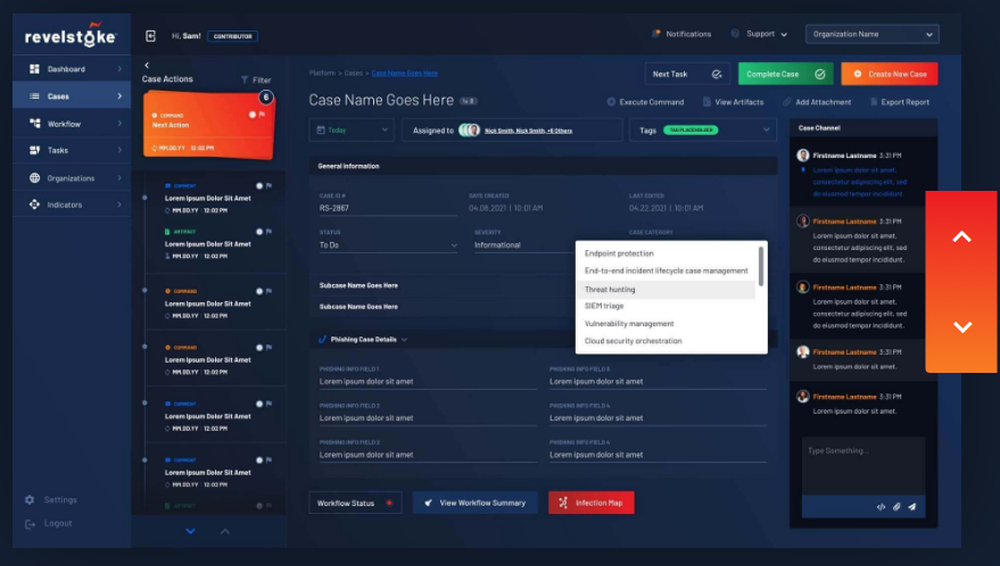Click the Indicators crosshair icon
The image size is (1000, 566).
[34, 205]
